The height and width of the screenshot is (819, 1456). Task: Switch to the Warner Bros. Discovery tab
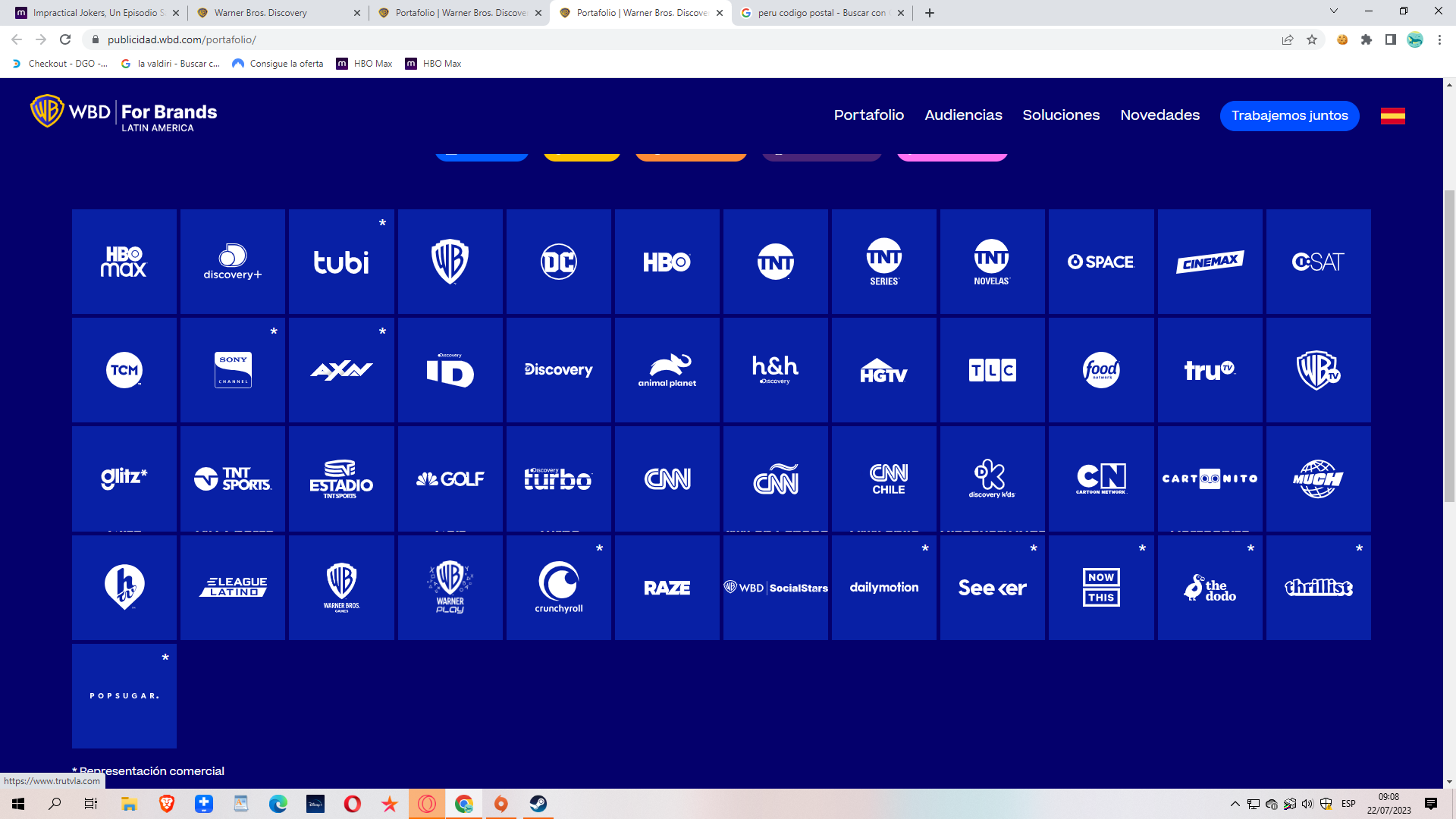[x=278, y=13]
